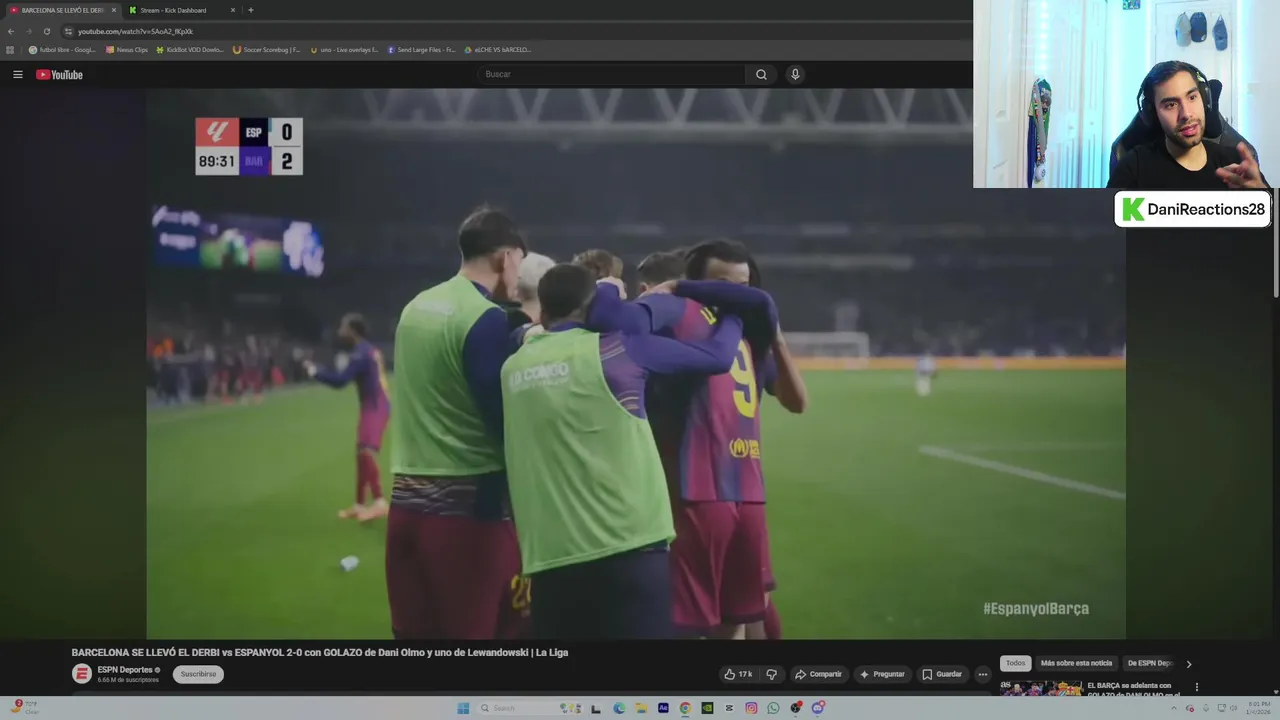
Task: Open the NVIDIA app from the taskbar
Action: (x=707, y=708)
